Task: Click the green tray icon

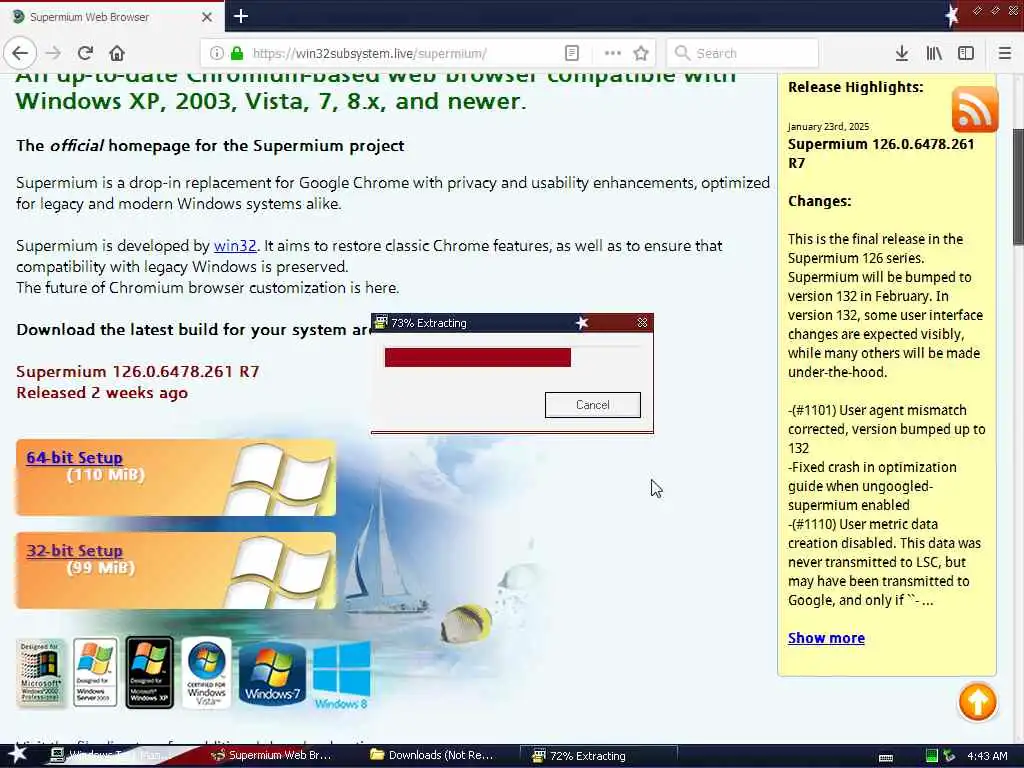Action: [x=932, y=756]
